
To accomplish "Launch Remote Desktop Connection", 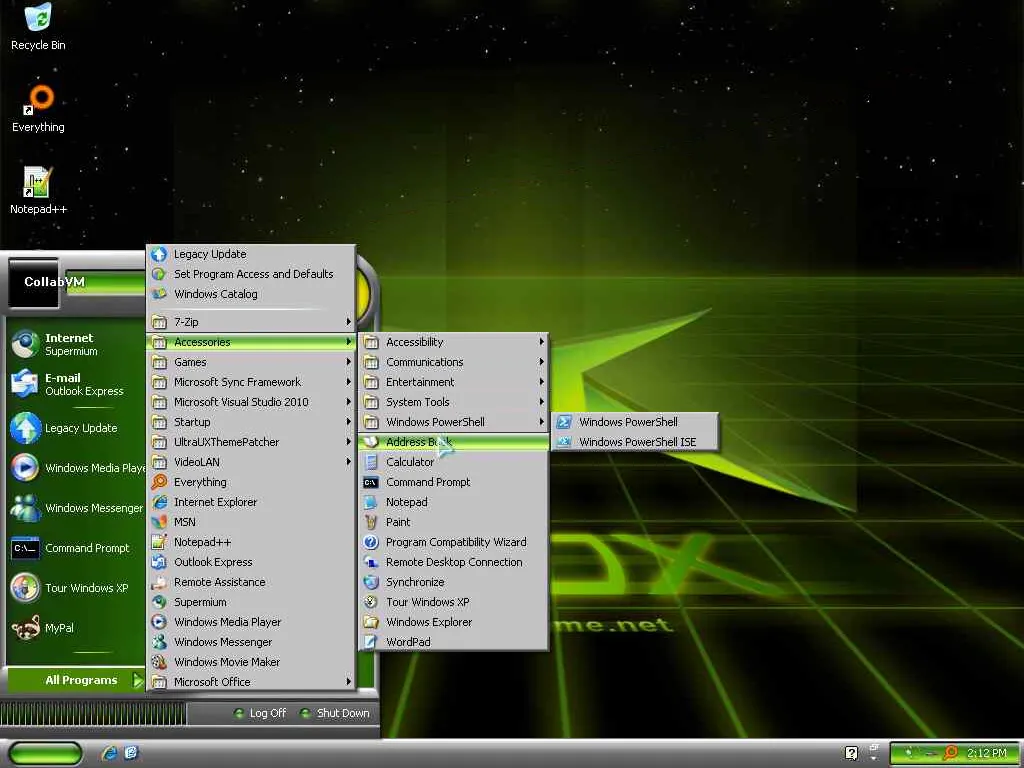I will click(x=454, y=562).
